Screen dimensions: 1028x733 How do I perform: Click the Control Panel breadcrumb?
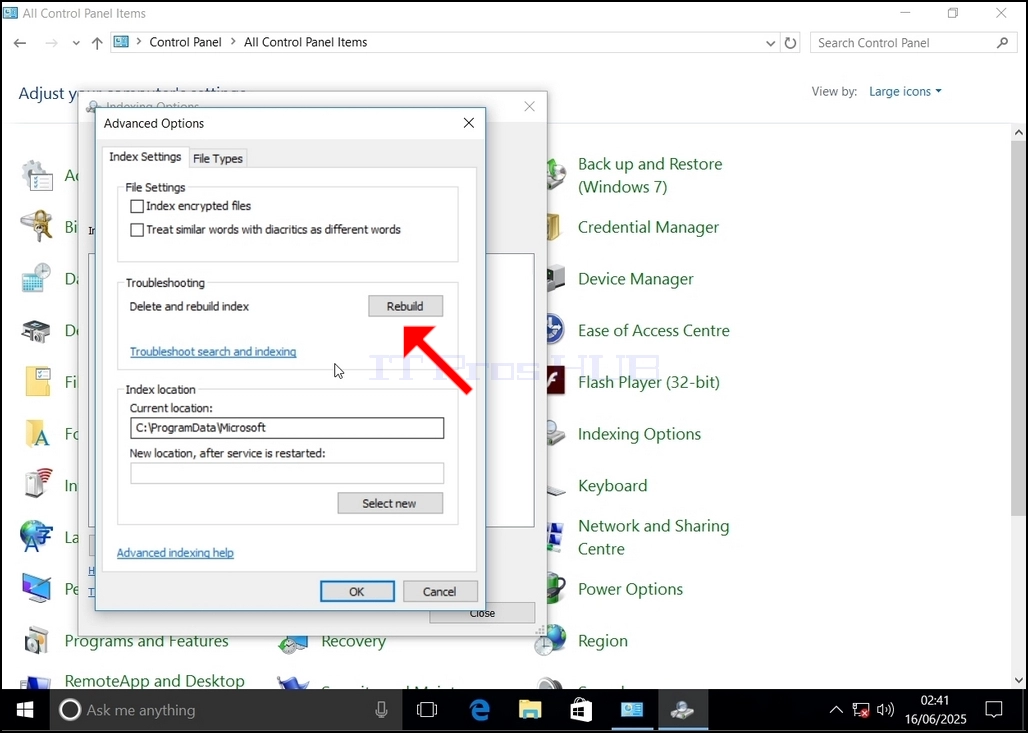(x=186, y=43)
